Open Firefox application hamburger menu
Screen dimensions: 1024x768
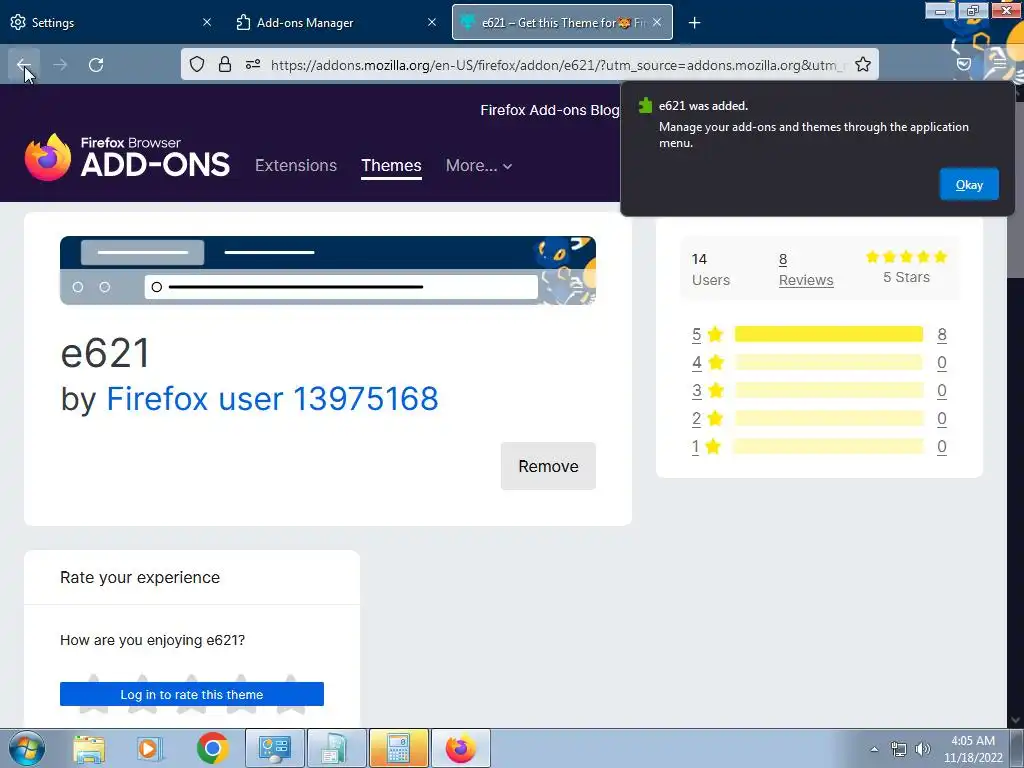[999, 64]
